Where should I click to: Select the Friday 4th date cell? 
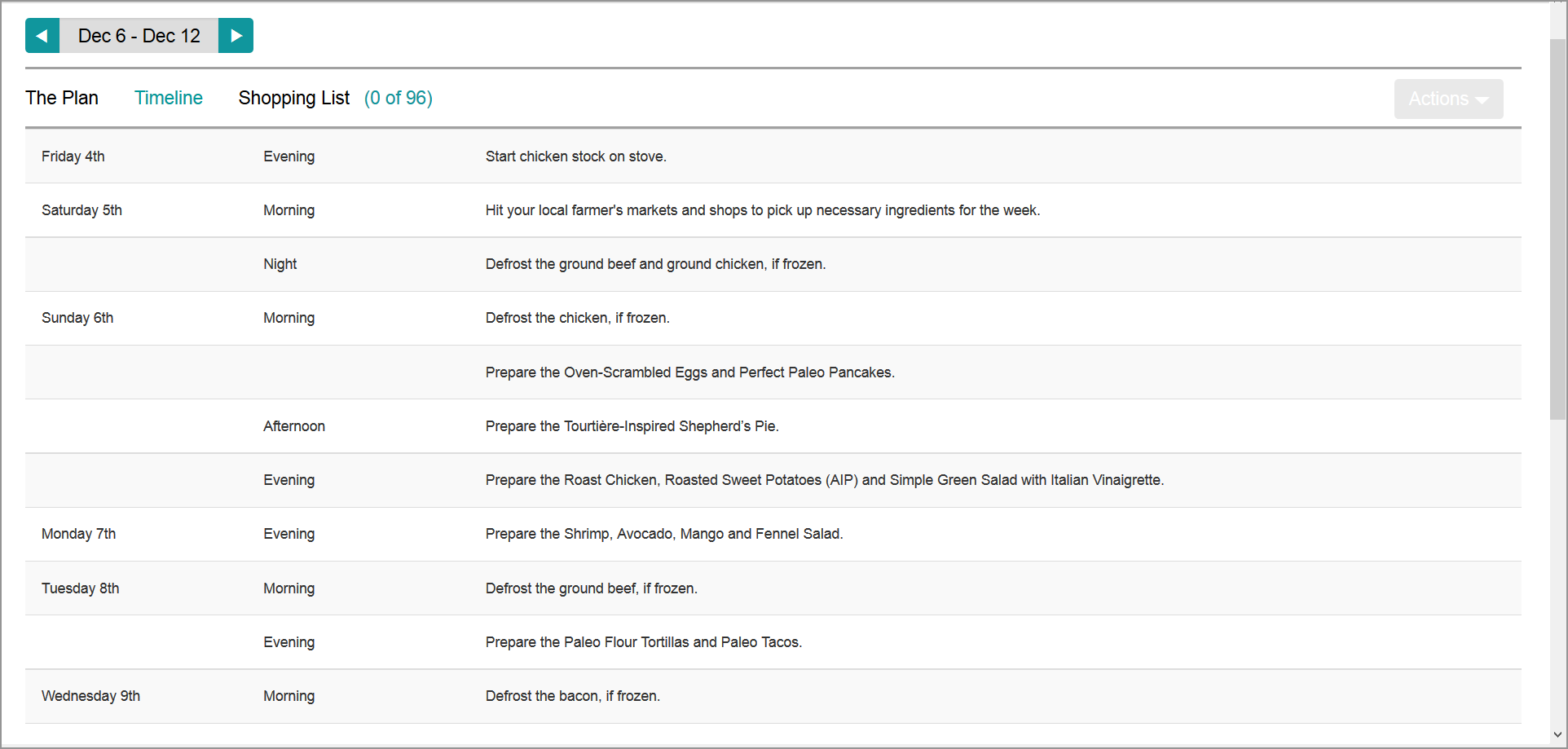[x=73, y=156]
